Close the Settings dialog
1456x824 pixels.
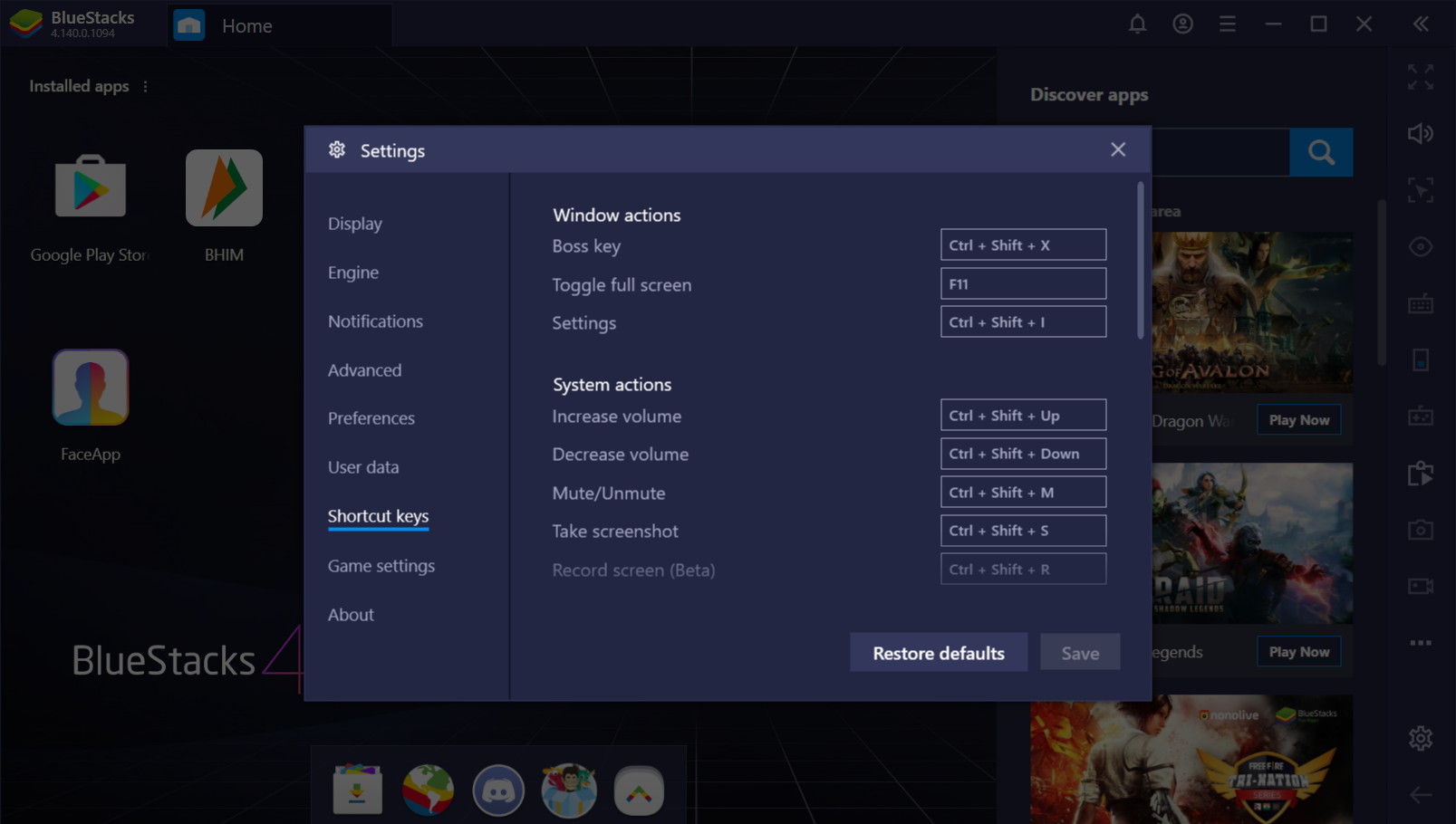tap(1118, 149)
